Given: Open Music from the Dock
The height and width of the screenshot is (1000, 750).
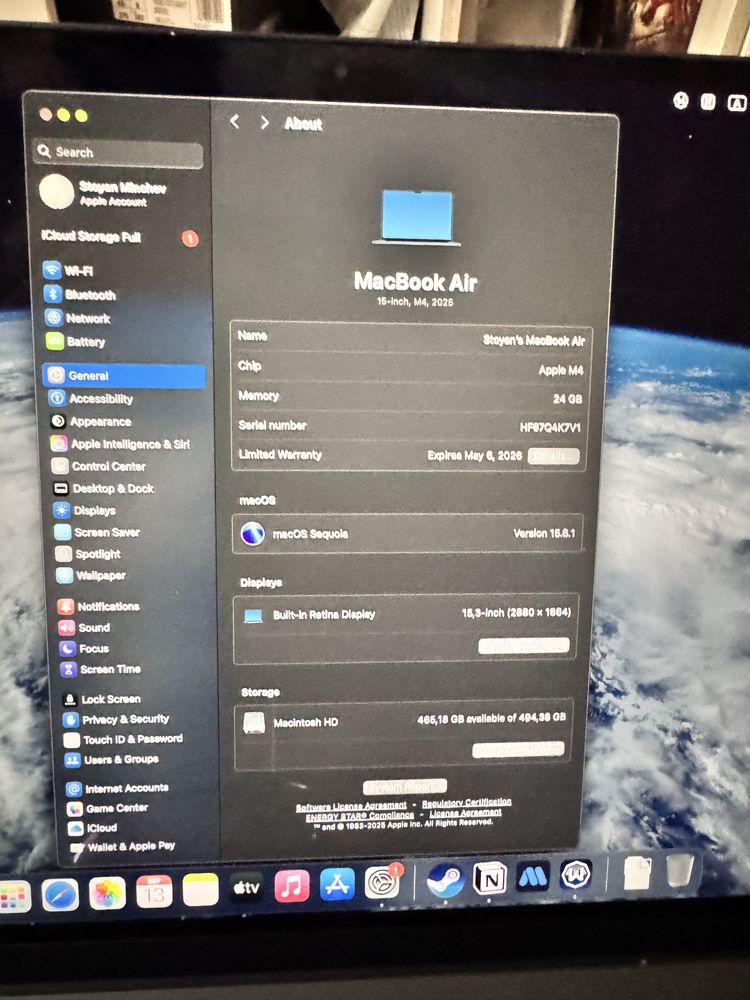Looking at the screenshot, I should [x=292, y=886].
